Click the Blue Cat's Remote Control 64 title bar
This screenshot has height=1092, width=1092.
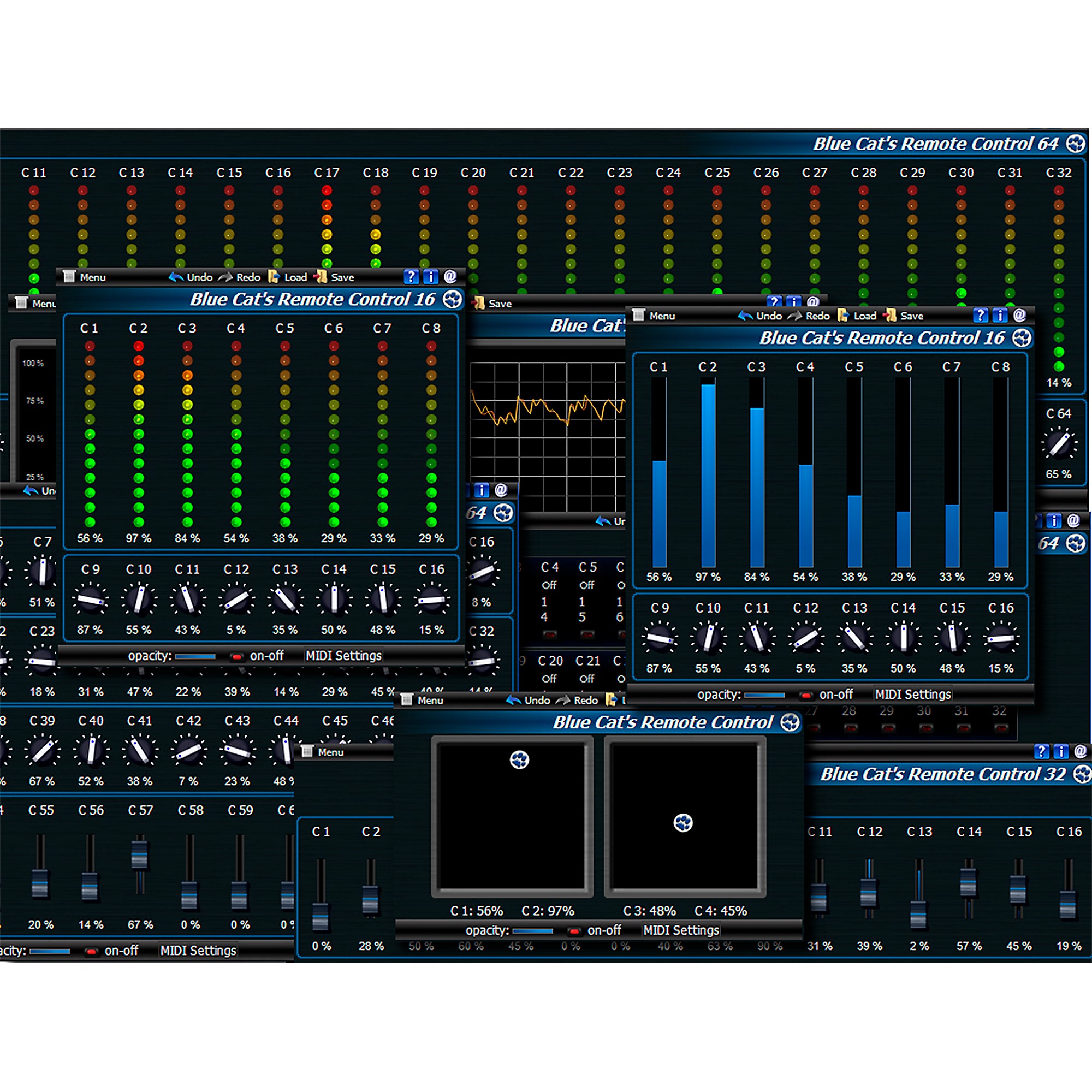pos(935,144)
